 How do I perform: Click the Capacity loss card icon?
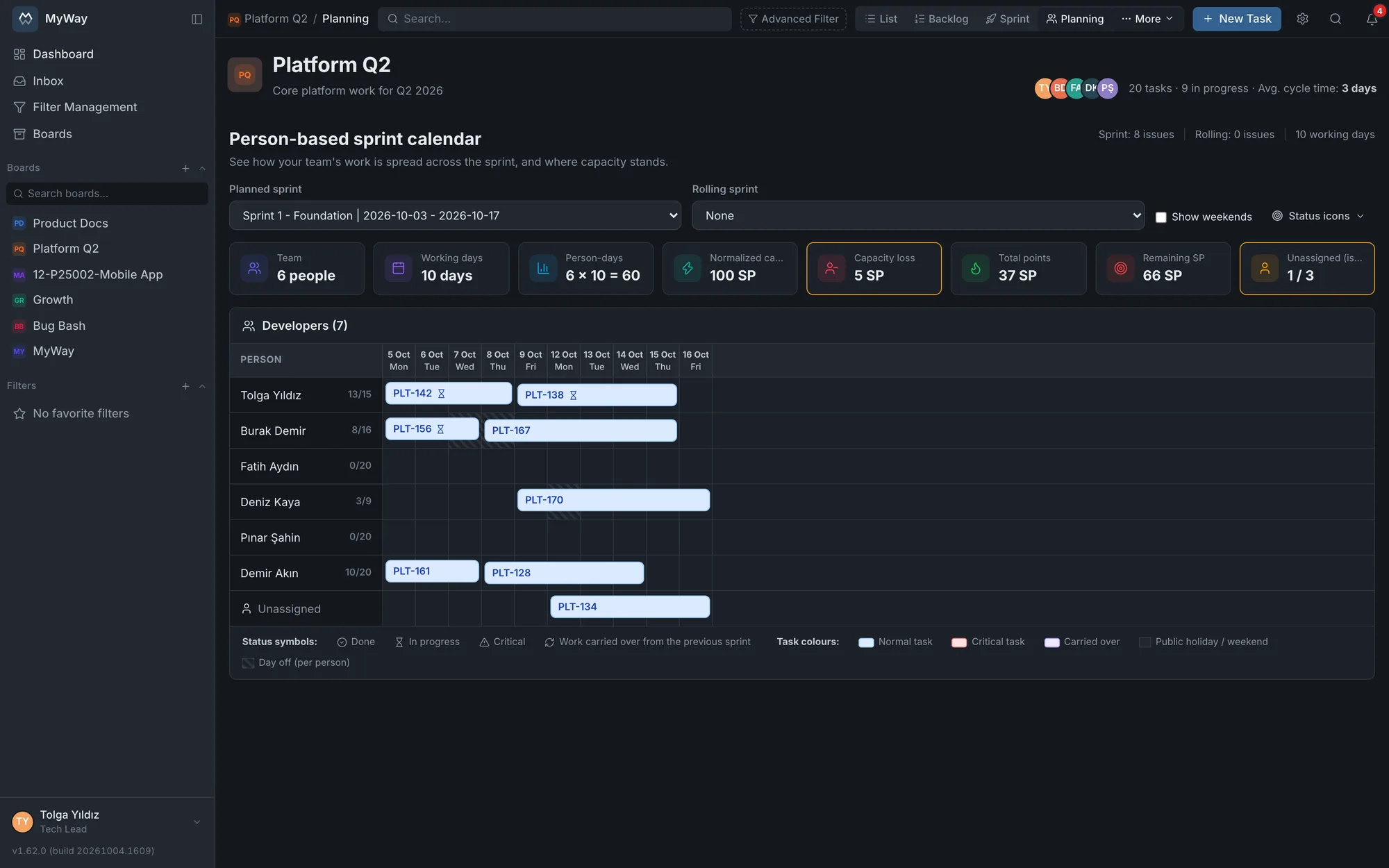click(831, 268)
